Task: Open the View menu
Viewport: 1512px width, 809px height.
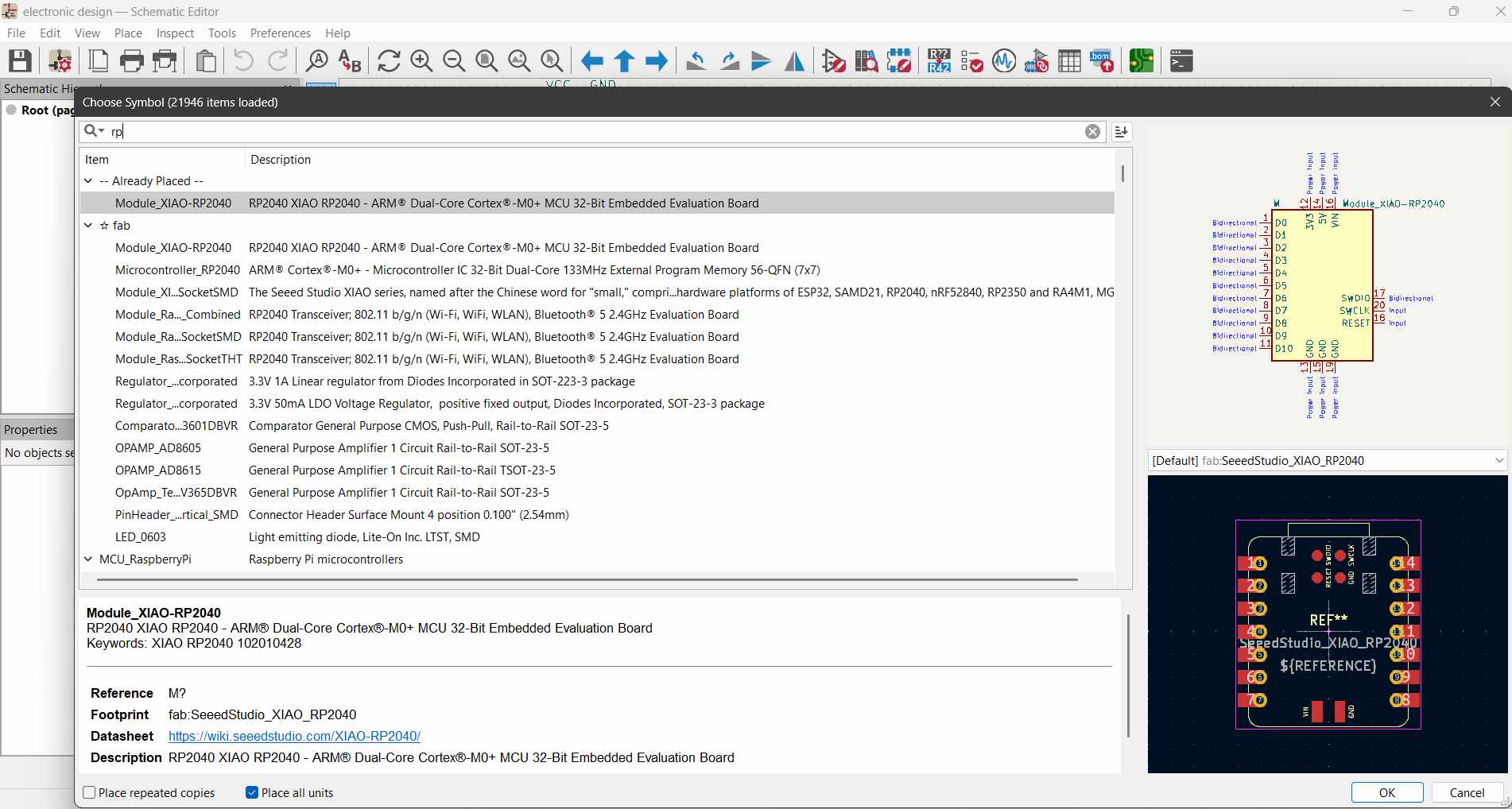Action: [87, 33]
